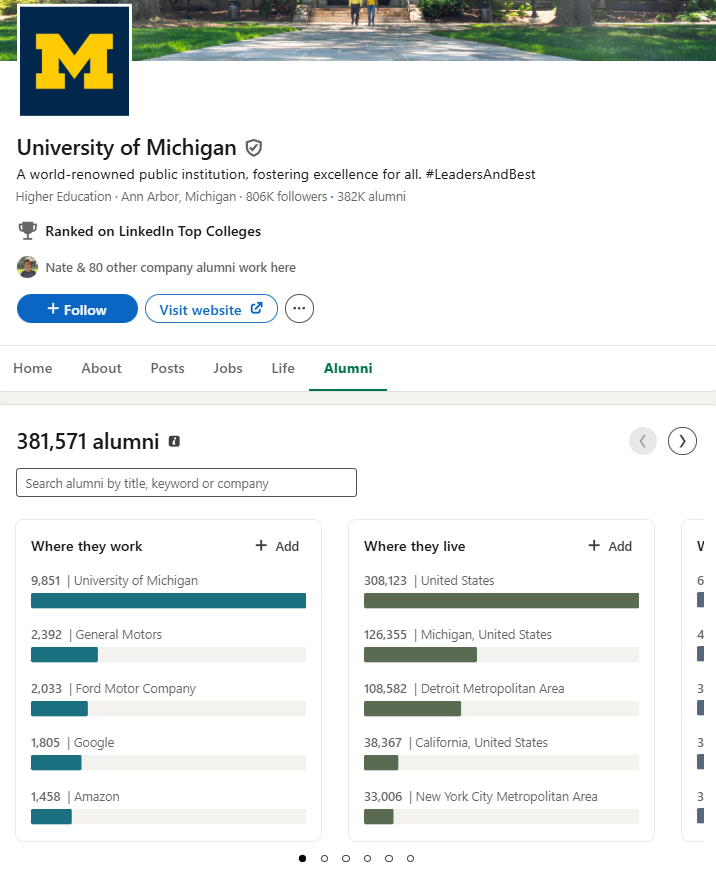The width and height of the screenshot is (716, 880).
Task: Click Nate's profile avatar
Action: click(28, 267)
